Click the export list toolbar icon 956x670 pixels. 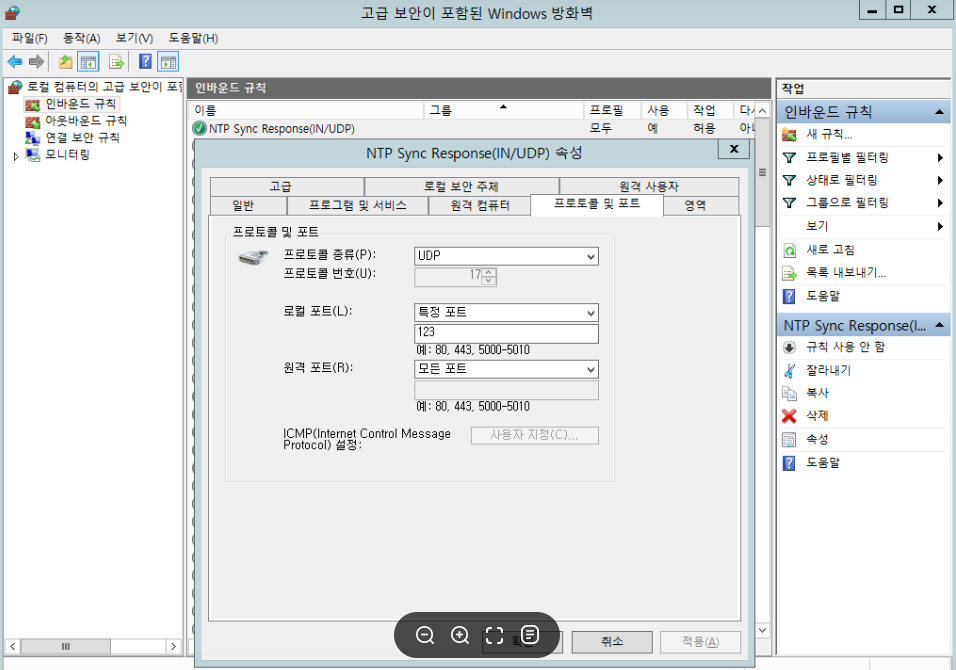[x=116, y=62]
